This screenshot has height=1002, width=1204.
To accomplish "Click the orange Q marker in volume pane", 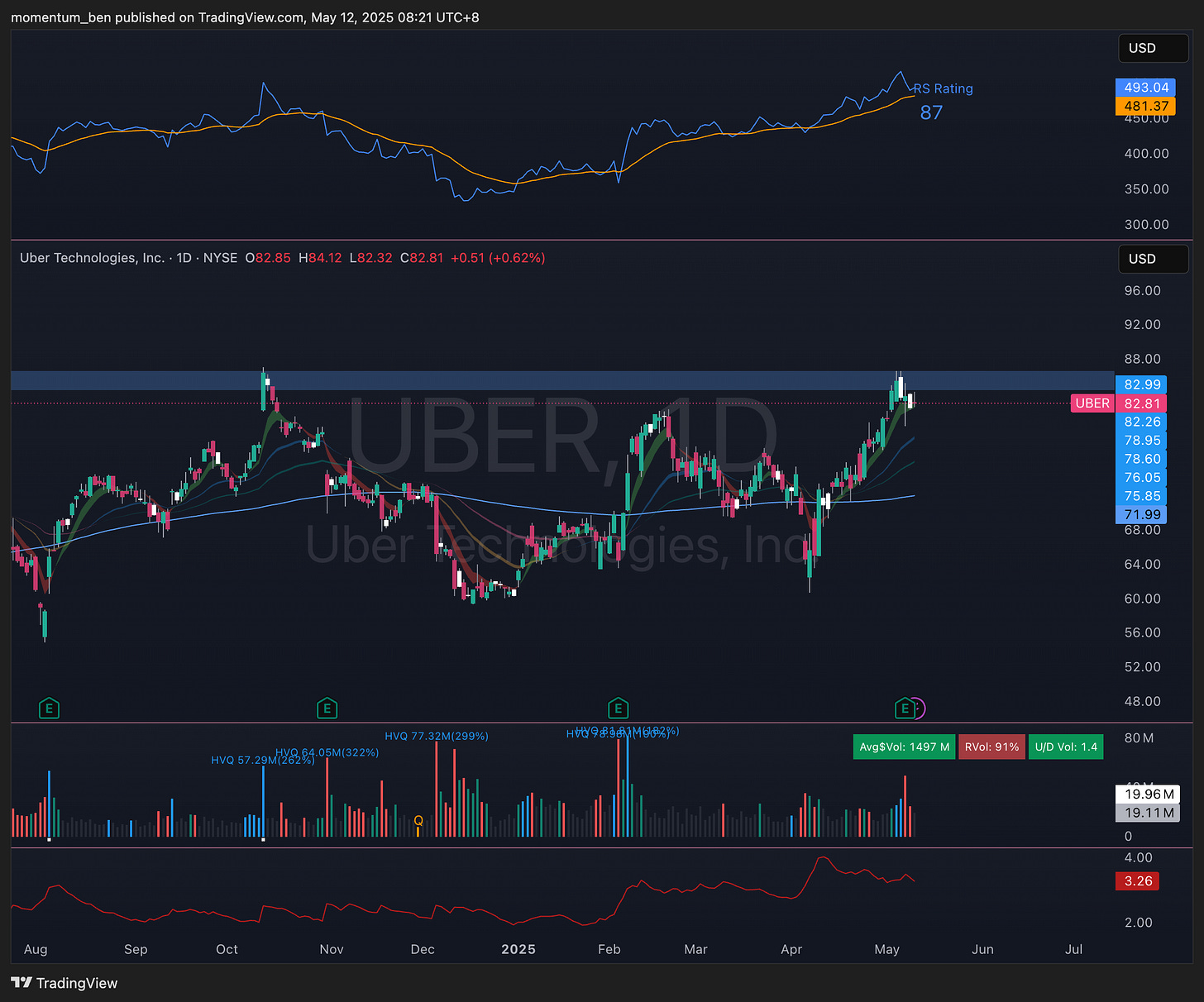I will (x=418, y=821).
